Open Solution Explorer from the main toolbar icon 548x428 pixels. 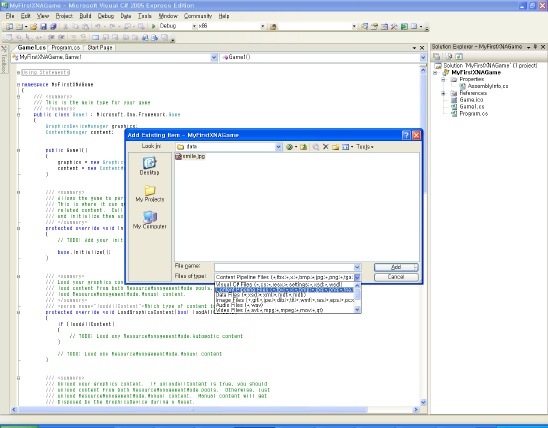point(365,27)
